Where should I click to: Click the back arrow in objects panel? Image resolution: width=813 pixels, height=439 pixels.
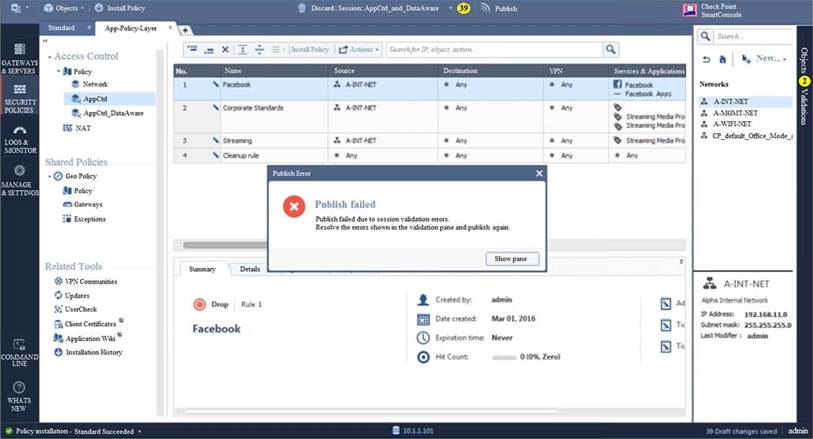click(708, 59)
